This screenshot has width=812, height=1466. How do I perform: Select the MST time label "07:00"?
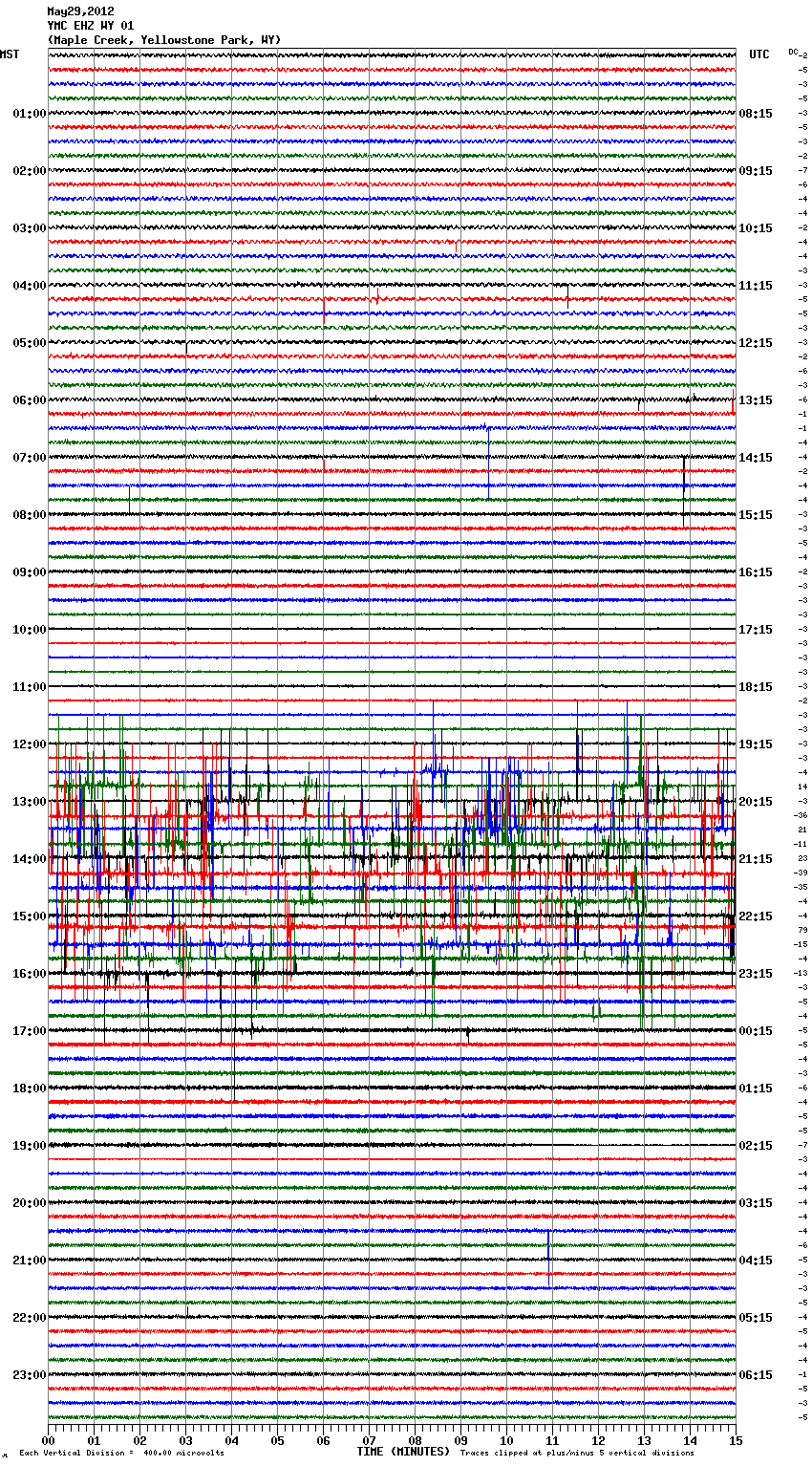click(x=30, y=458)
